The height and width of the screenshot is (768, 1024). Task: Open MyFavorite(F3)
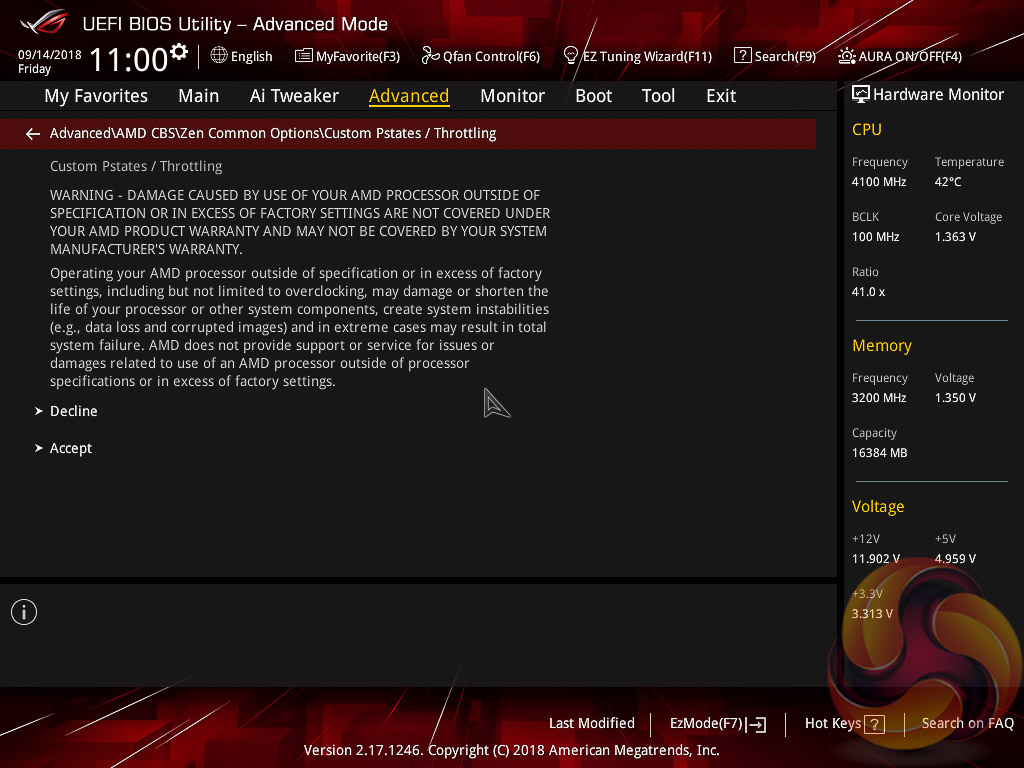(358, 57)
